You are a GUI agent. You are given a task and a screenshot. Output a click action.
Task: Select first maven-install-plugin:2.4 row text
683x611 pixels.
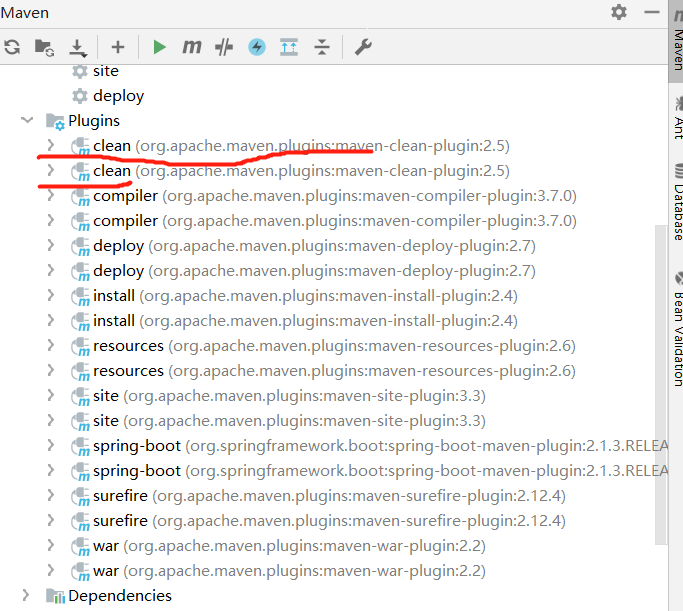click(x=305, y=296)
